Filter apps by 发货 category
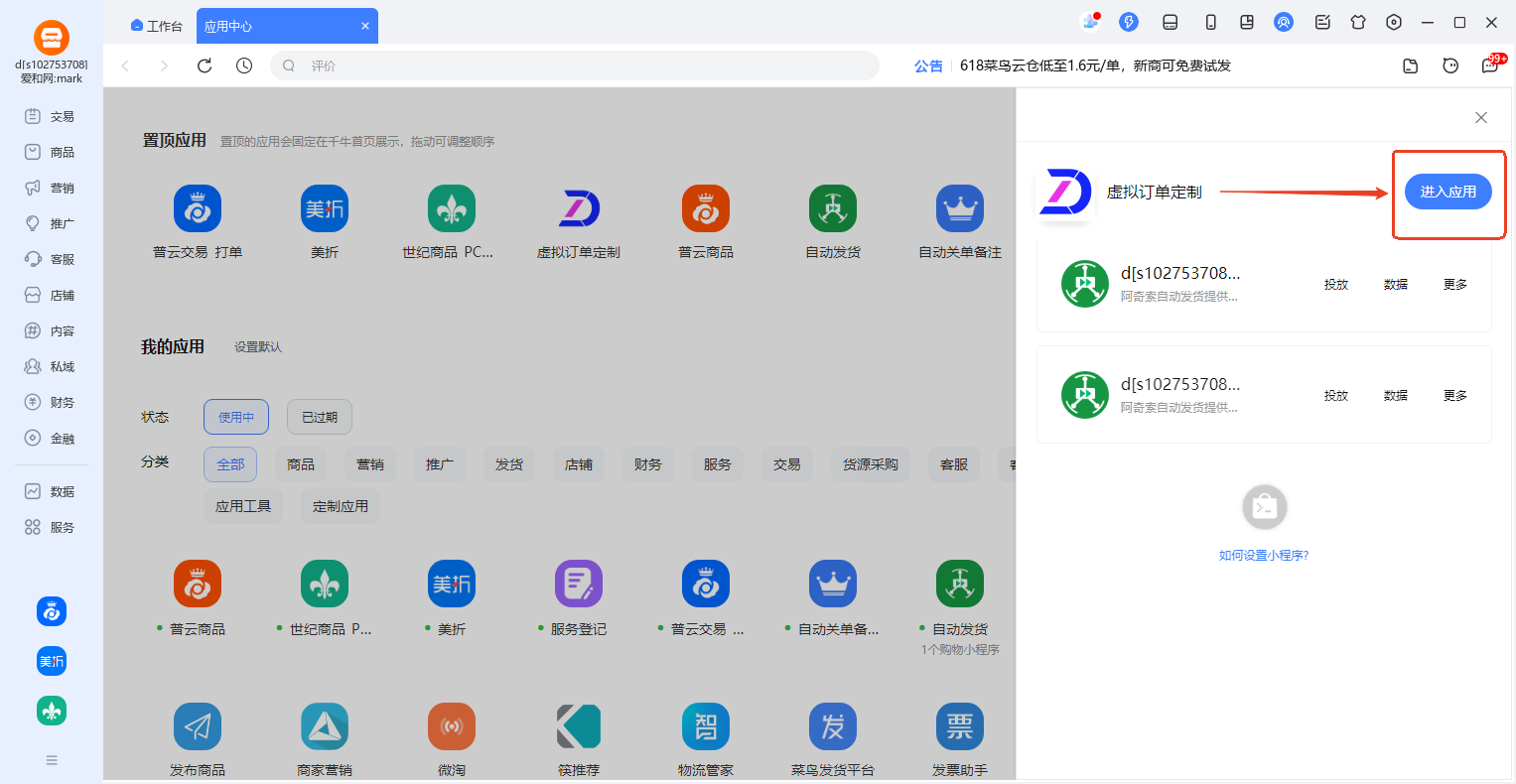Image resolution: width=1516 pixels, height=784 pixels. (509, 464)
